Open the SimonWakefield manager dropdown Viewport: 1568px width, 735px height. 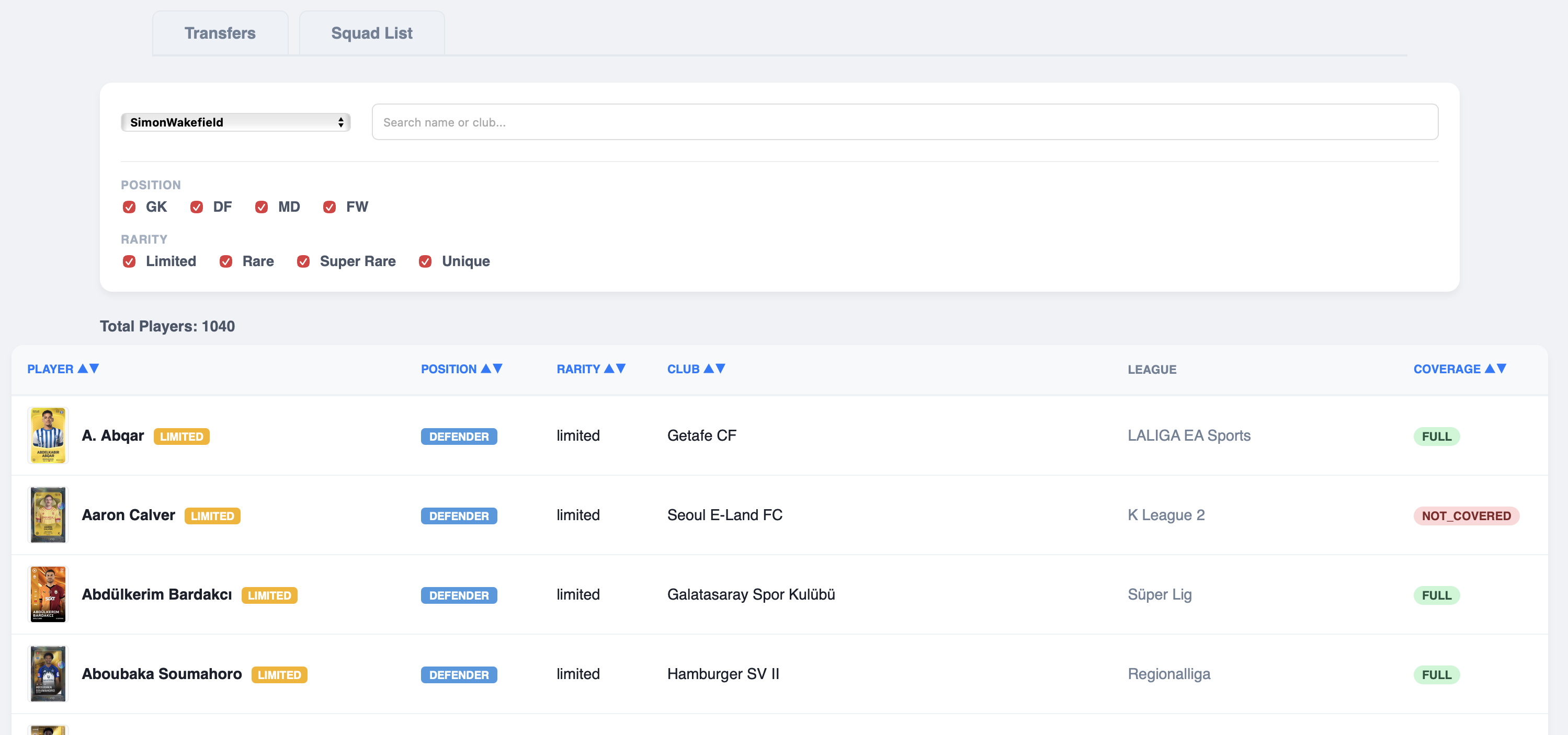point(235,122)
